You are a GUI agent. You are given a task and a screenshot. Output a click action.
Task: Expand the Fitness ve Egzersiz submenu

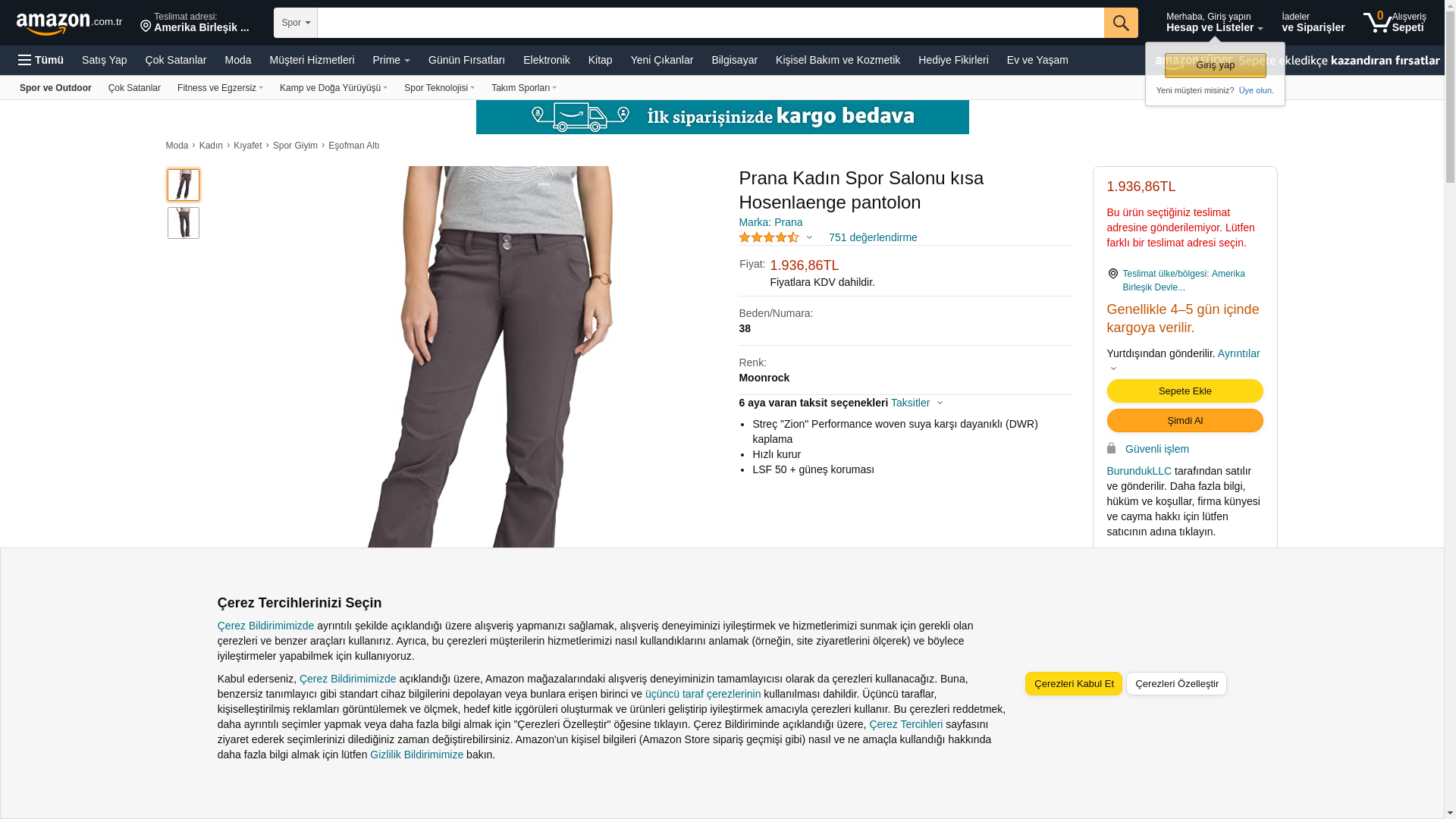pyautogui.click(x=220, y=88)
